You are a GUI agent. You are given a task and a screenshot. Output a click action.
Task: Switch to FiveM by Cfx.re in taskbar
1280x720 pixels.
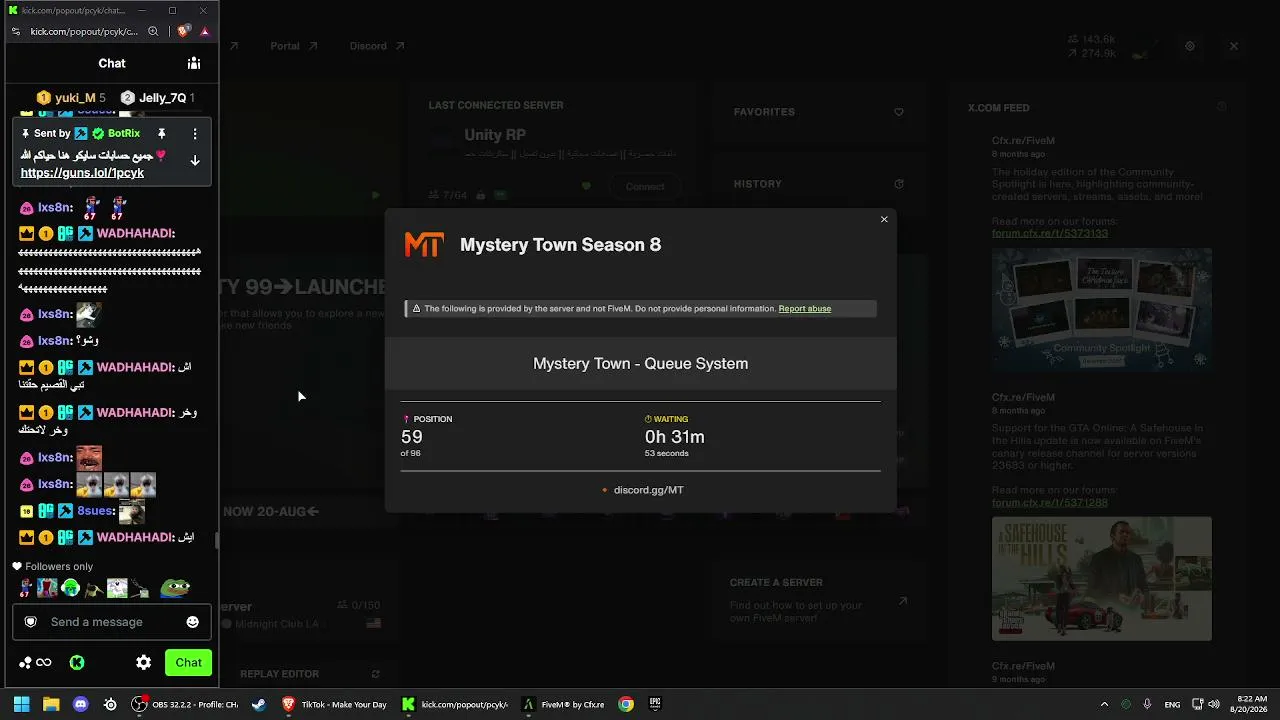pyautogui.click(x=564, y=704)
